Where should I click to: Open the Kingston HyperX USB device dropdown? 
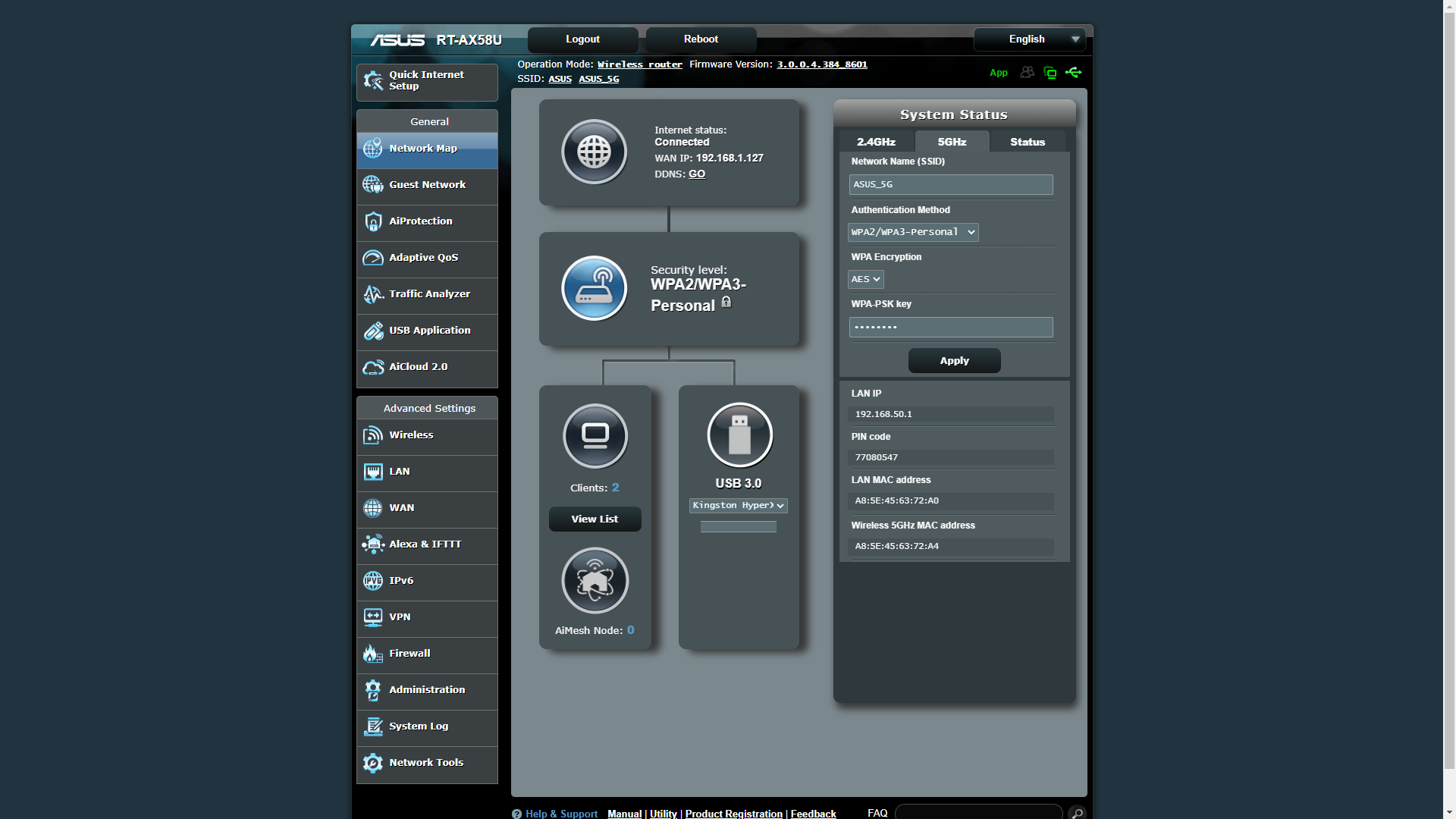click(x=738, y=506)
